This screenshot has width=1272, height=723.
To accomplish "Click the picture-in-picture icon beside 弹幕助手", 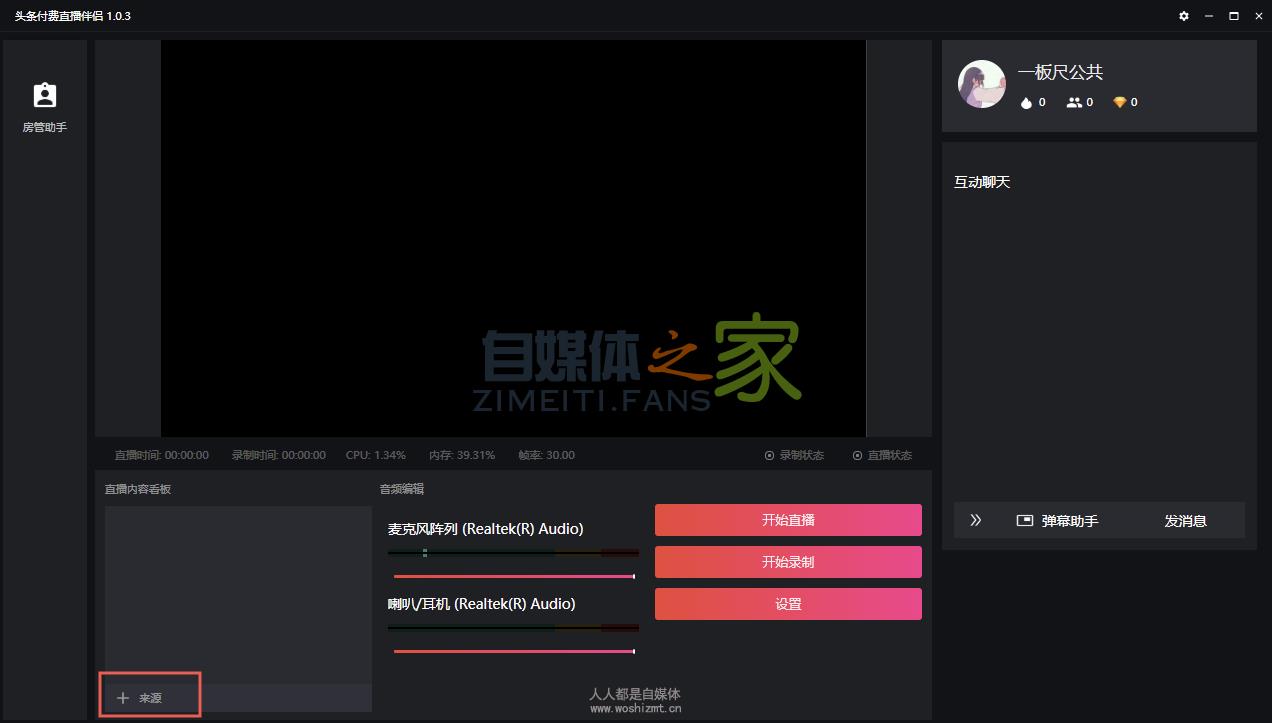I will pos(1024,521).
